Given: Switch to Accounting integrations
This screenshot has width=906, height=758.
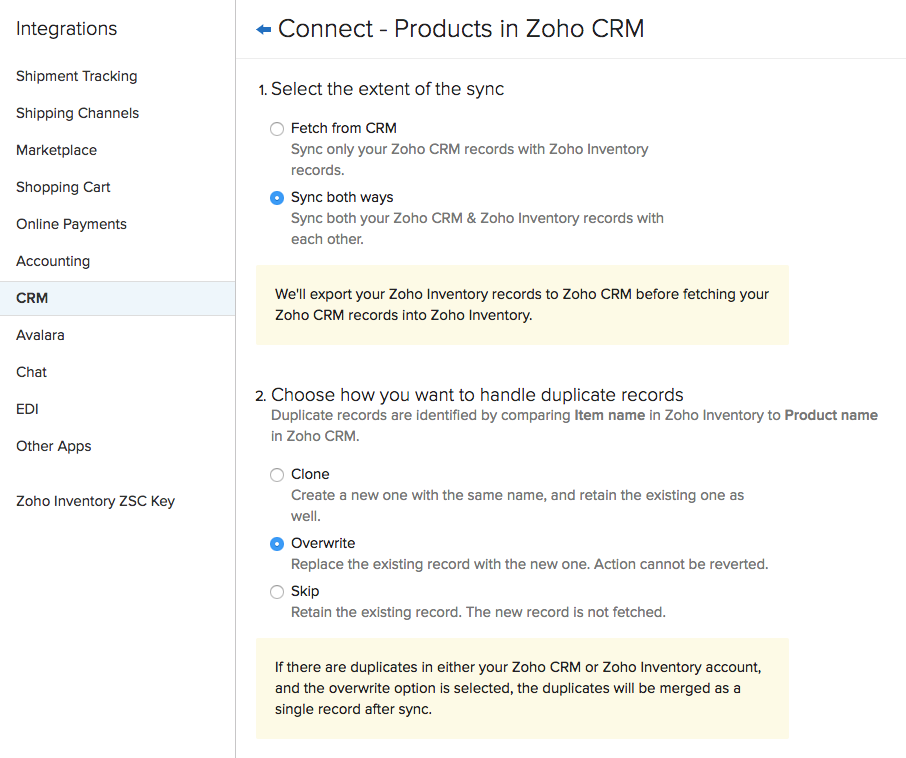Looking at the screenshot, I should pyautogui.click(x=53, y=261).
